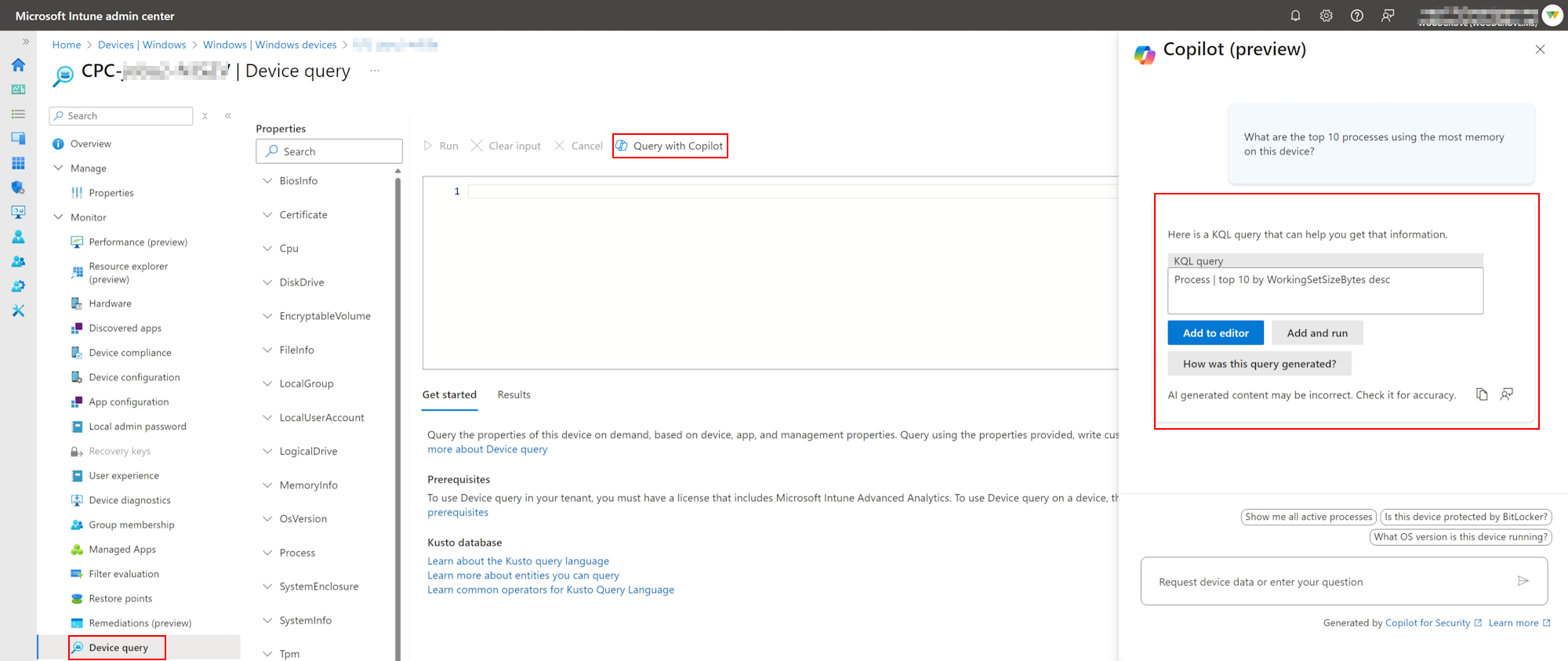This screenshot has height=661, width=1568.
Task: Click the help question mark icon
Action: tap(1356, 16)
